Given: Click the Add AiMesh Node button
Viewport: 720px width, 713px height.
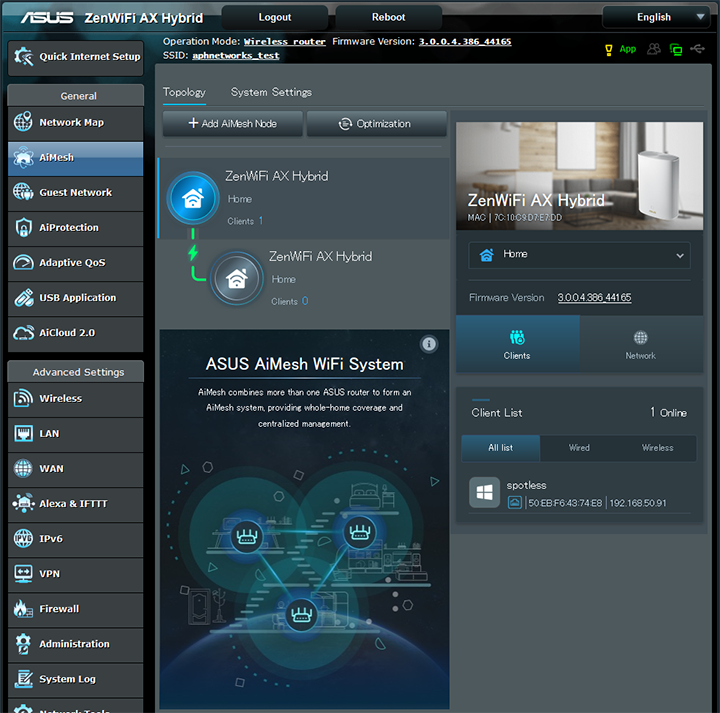Looking at the screenshot, I should [232, 124].
